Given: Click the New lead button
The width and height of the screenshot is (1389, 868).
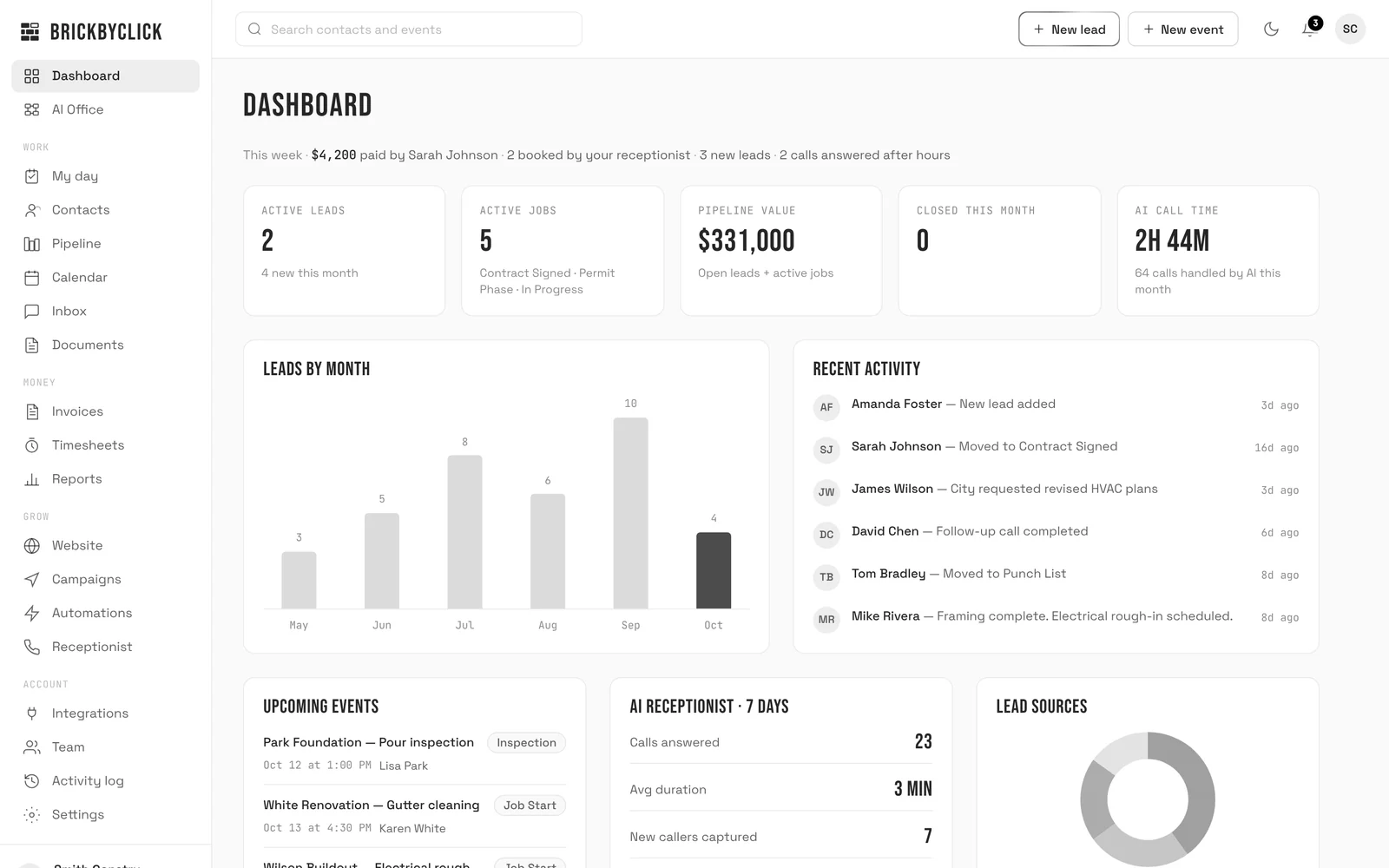Looking at the screenshot, I should click(1069, 30).
